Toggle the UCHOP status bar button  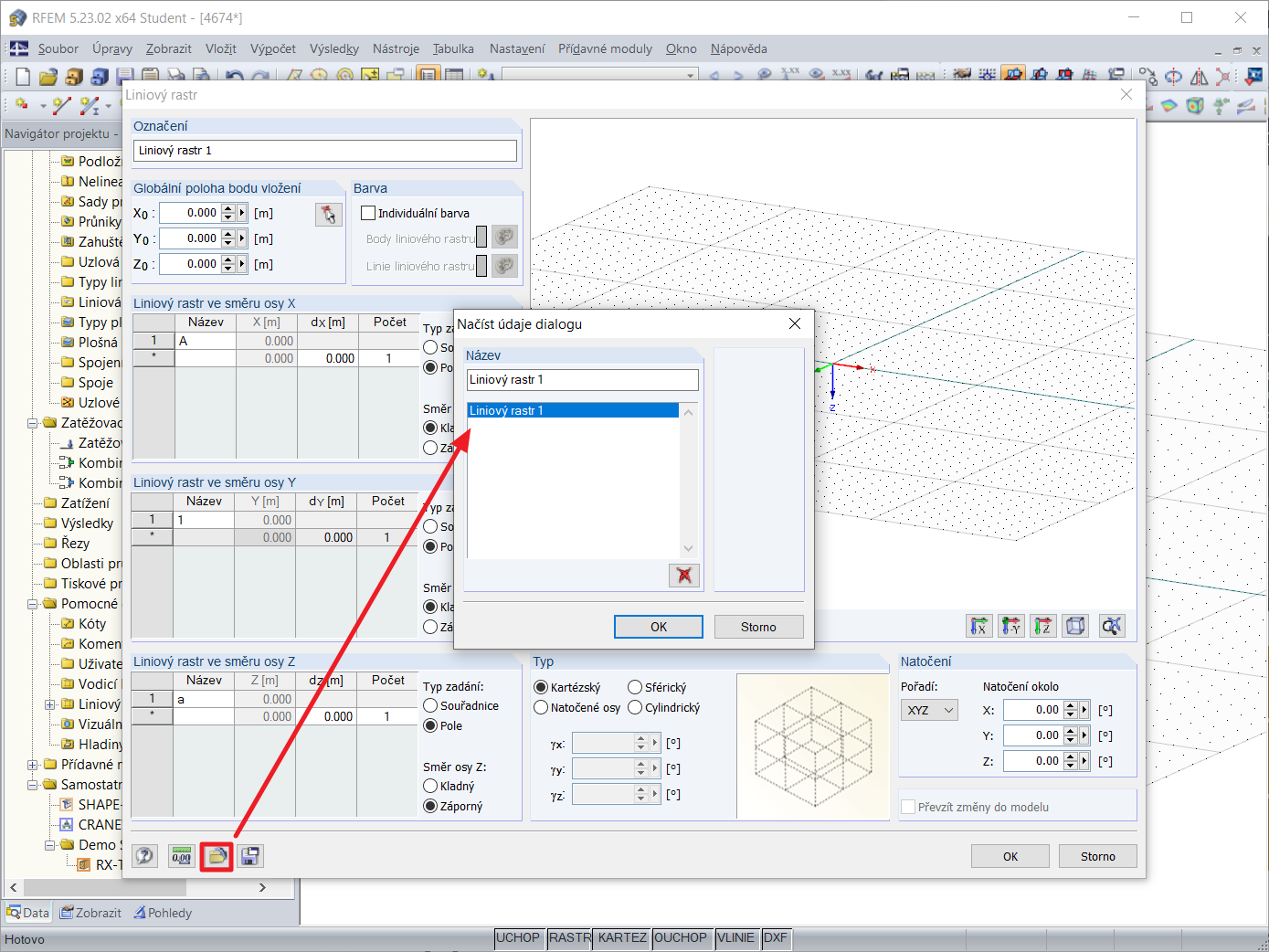(x=518, y=937)
